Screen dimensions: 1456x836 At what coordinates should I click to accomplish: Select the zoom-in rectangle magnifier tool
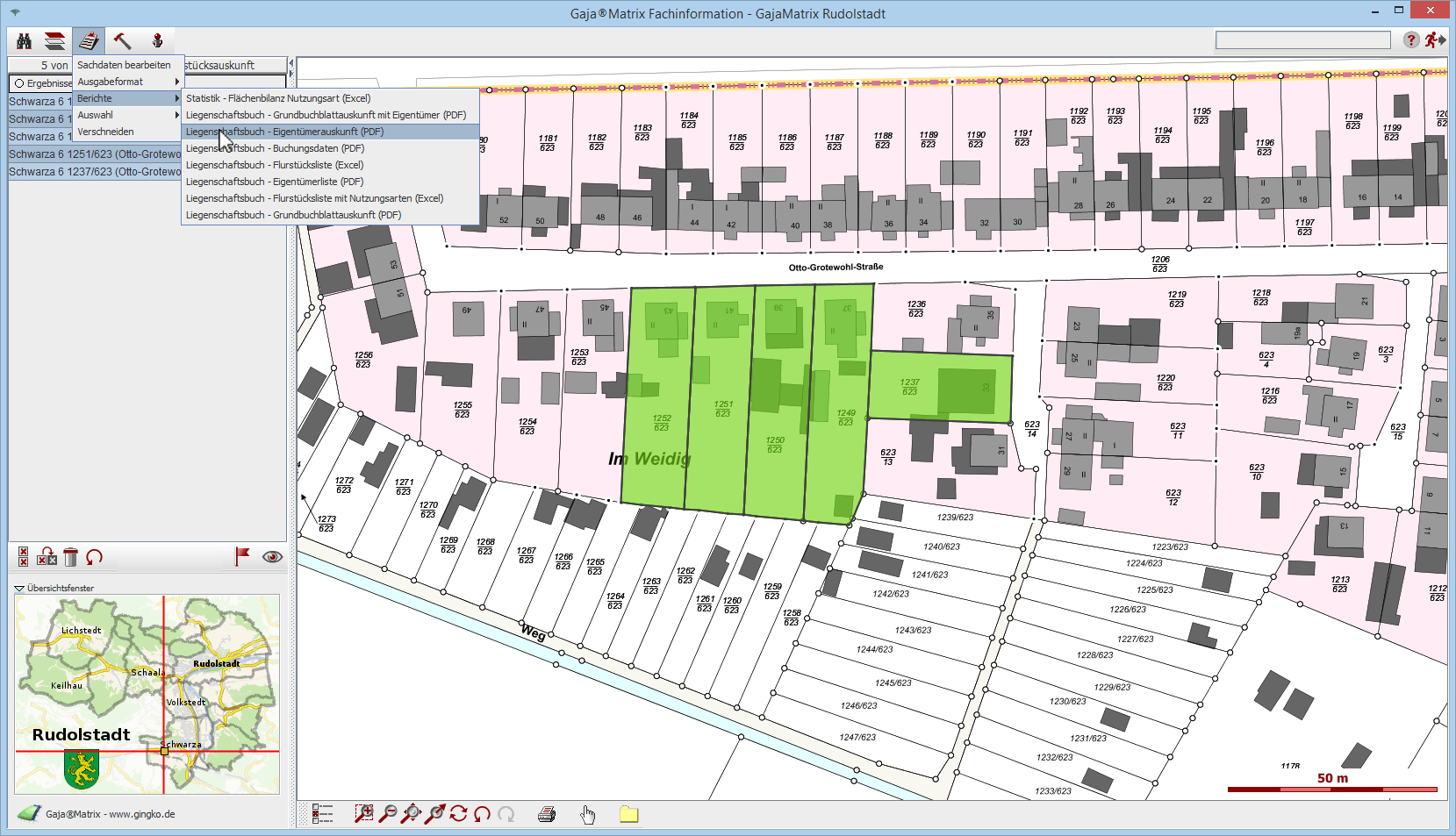(363, 814)
